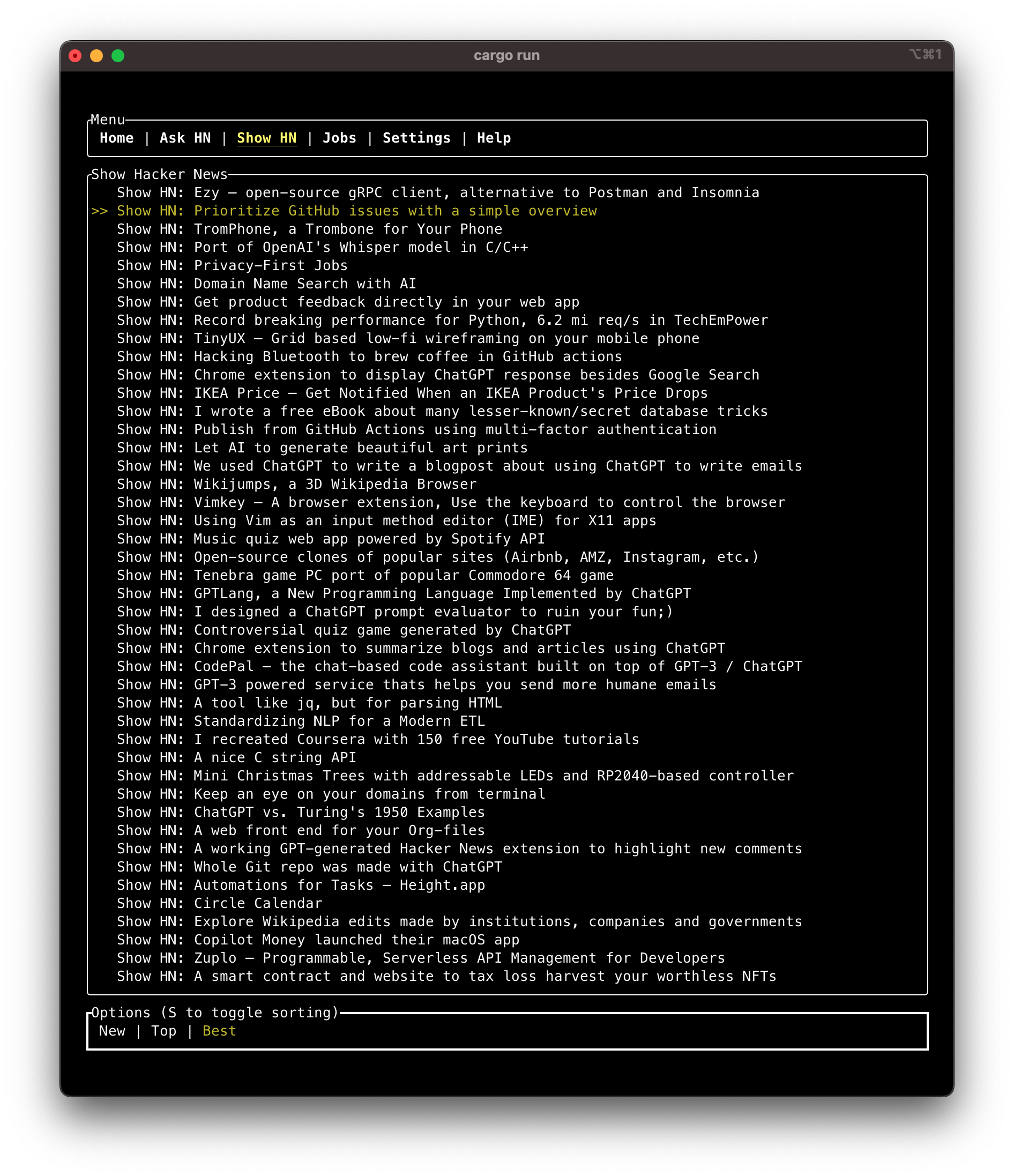Open web front end Org-files story

point(301,830)
